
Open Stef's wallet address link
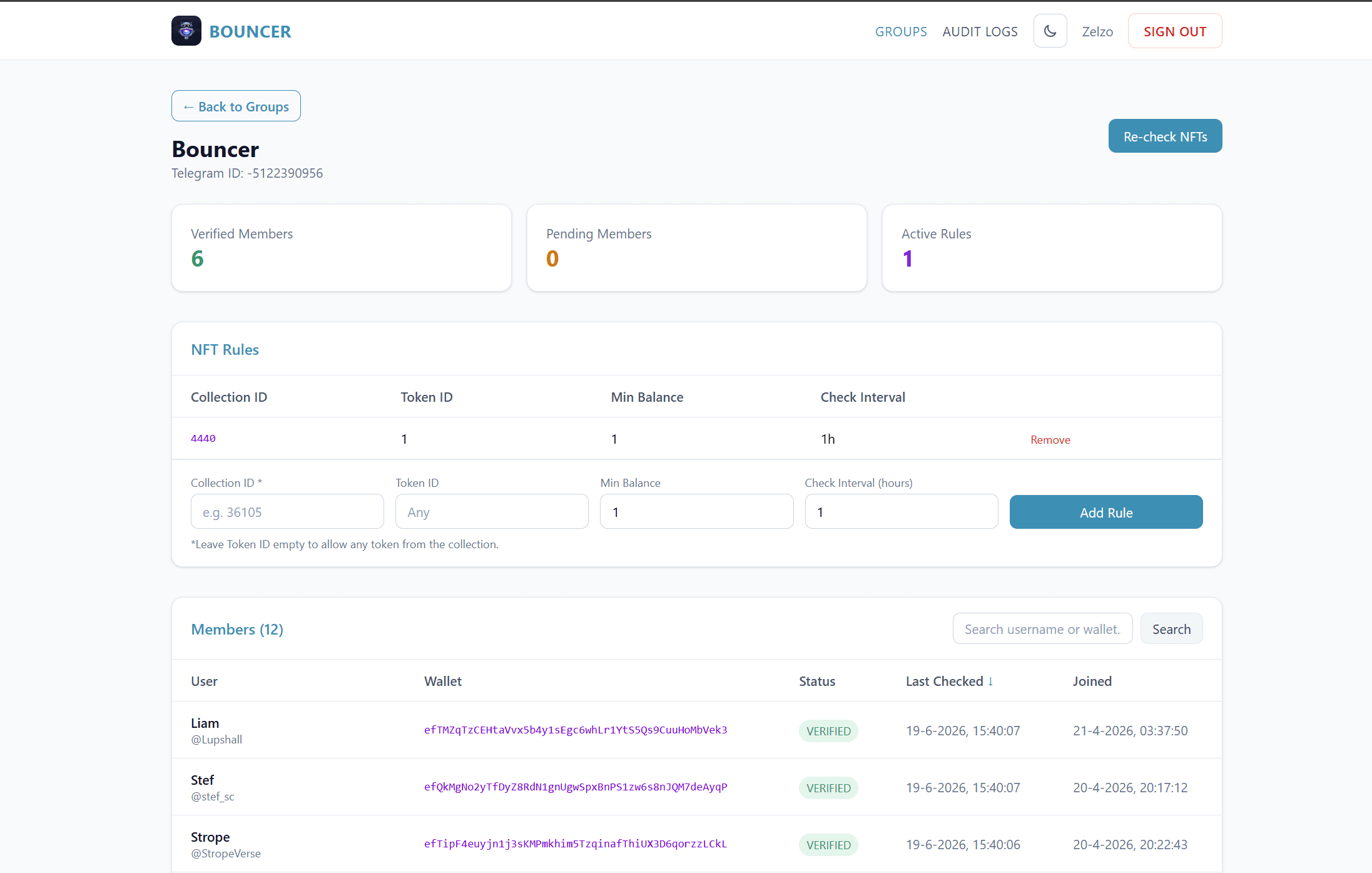pyautogui.click(x=576, y=787)
